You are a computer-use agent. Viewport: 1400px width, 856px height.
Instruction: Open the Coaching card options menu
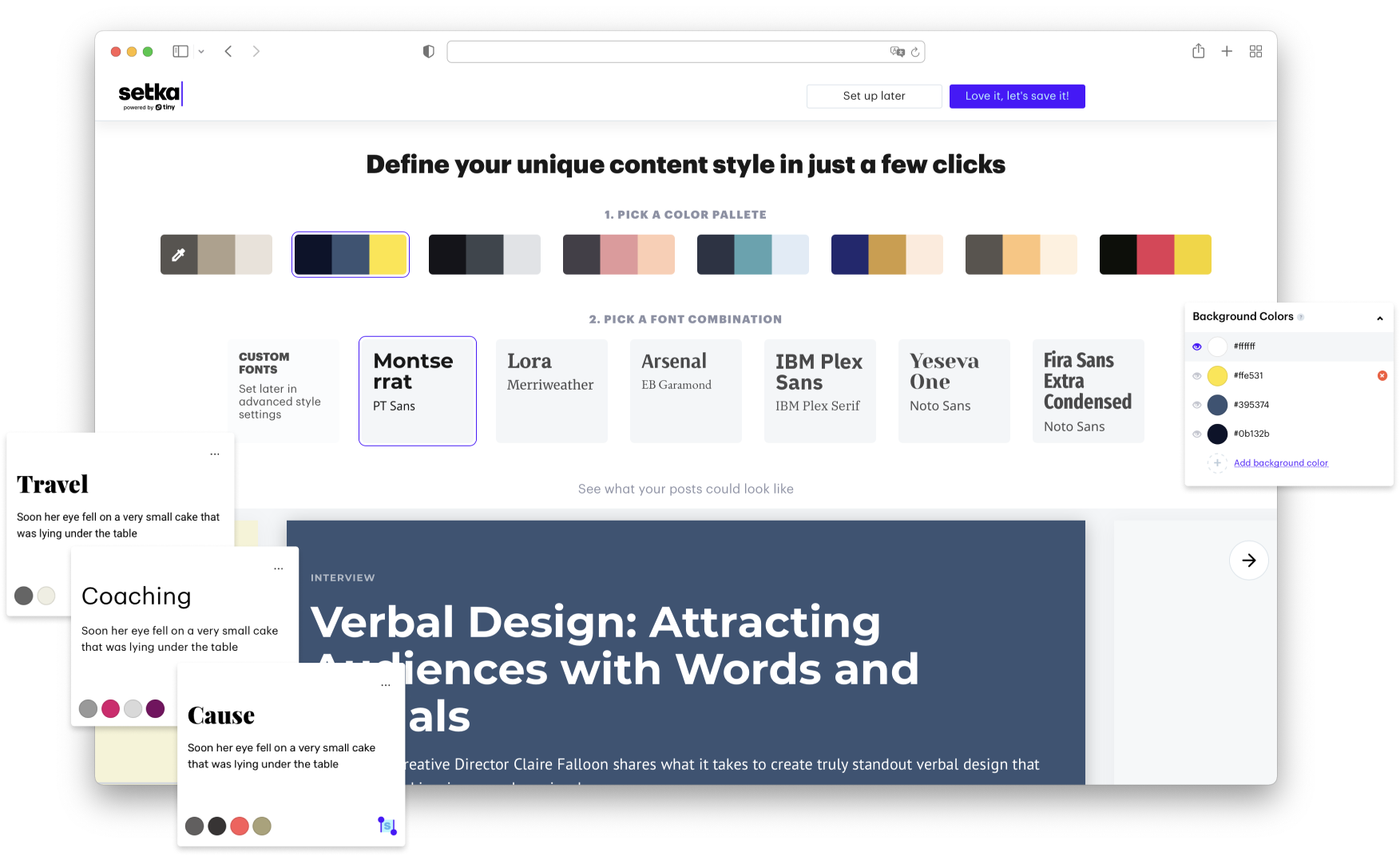pyautogui.click(x=279, y=569)
